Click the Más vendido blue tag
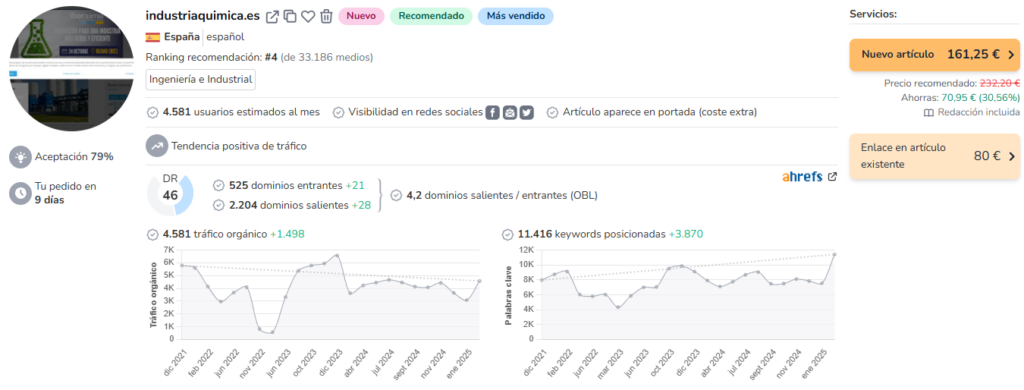 [x=515, y=16]
